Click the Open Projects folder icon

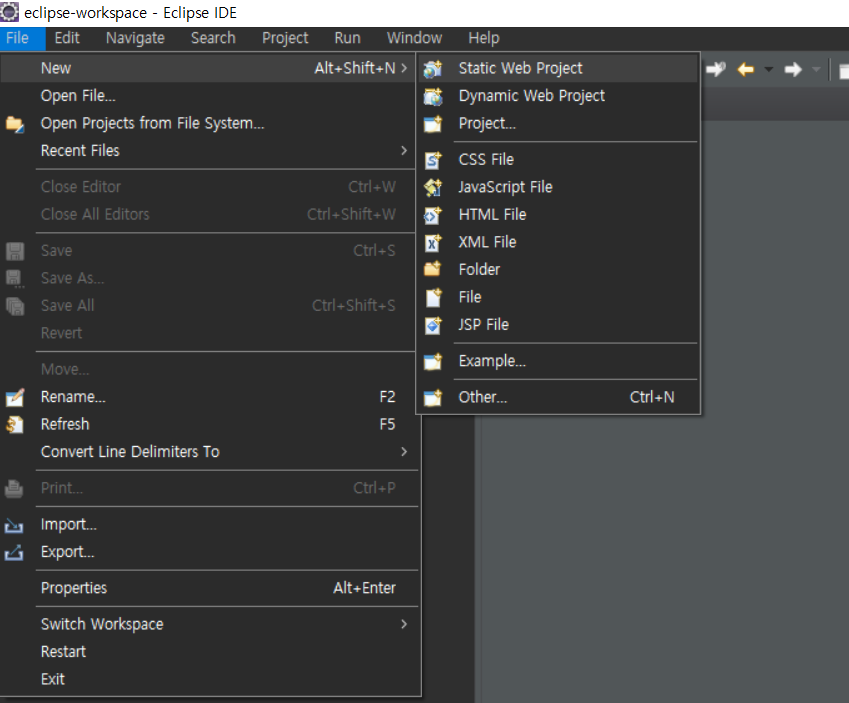pos(15,124)
